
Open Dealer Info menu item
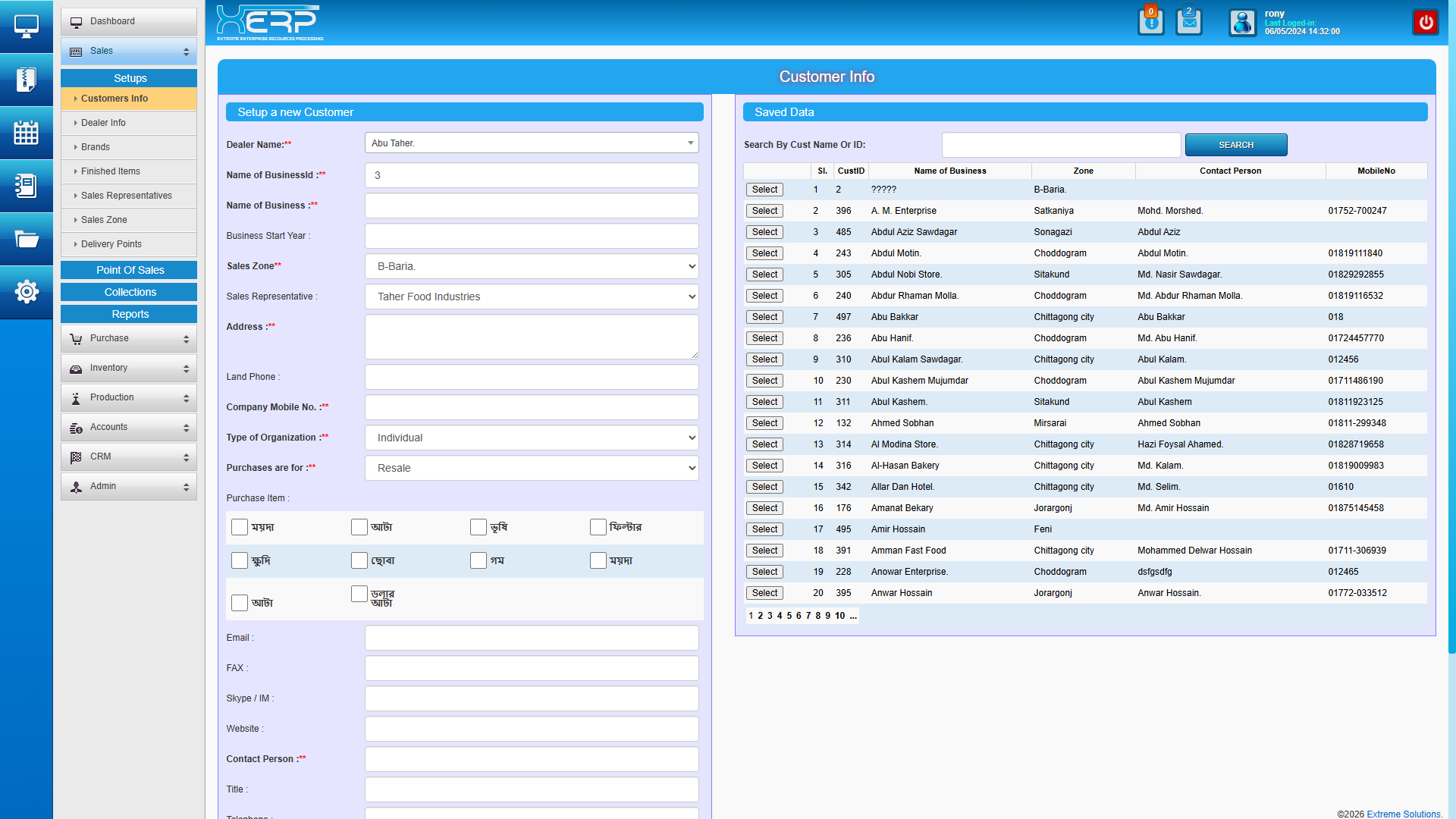103,123
